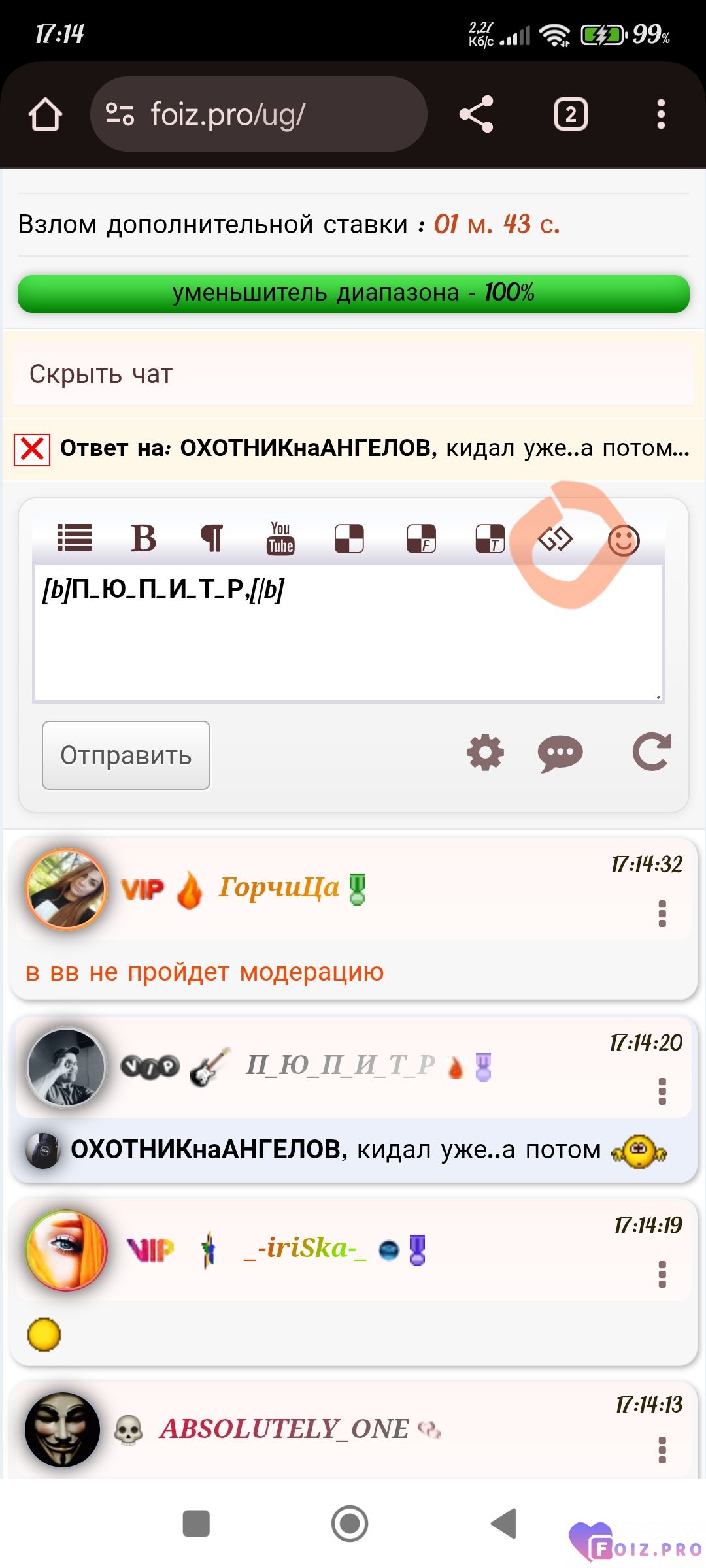Insert link using chain-link toolbar icon
The image size is (706, 1568).
(555, 539)
